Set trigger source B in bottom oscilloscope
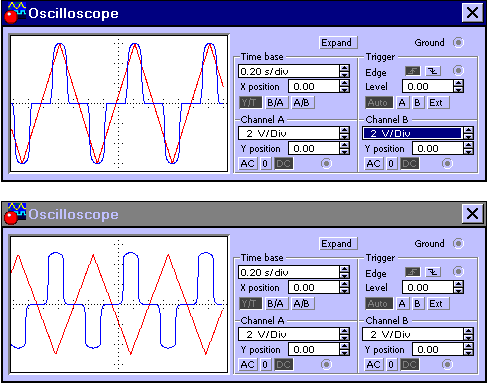The image size is (489, 385). (418, 304)
